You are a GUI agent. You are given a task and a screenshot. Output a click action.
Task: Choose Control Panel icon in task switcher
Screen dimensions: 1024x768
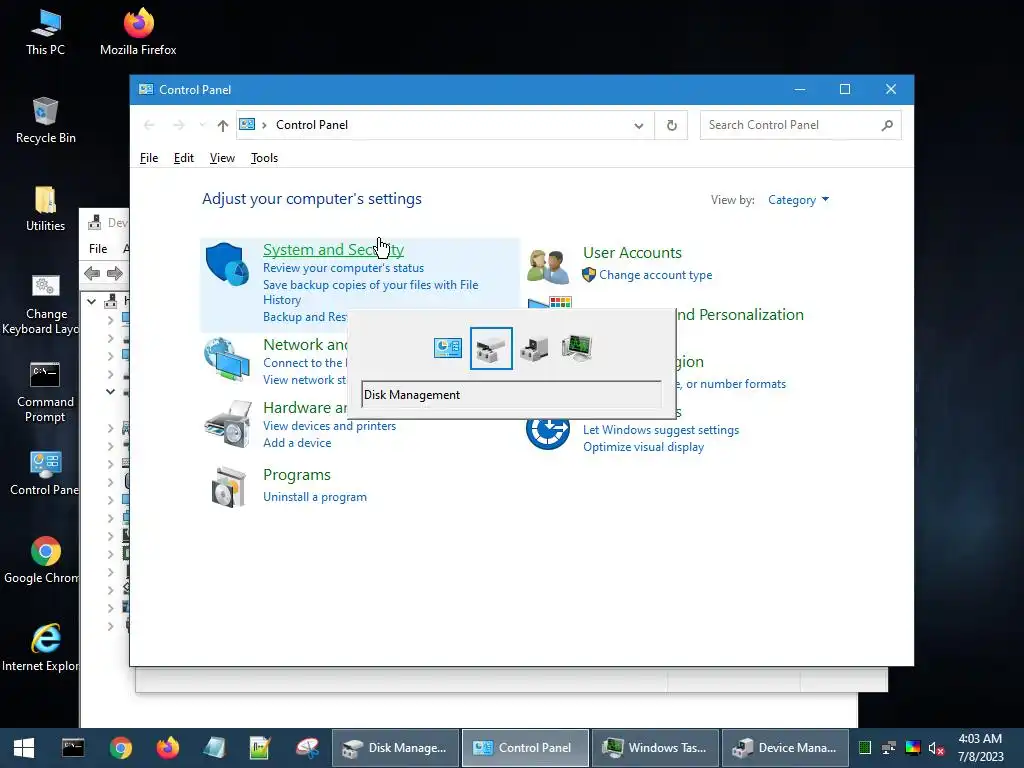(x=447, y=348)
